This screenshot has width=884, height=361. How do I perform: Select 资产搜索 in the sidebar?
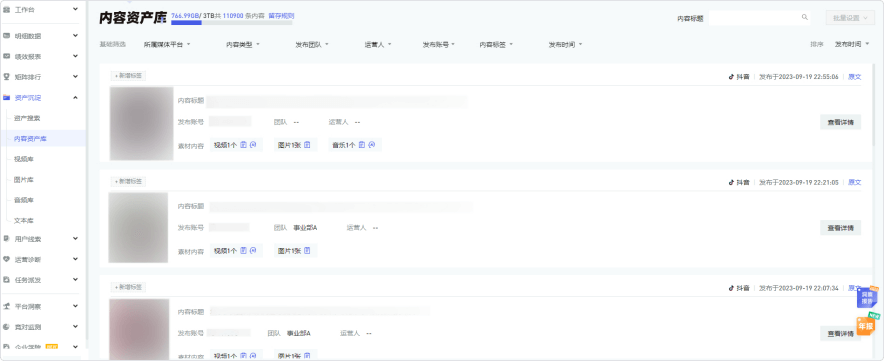(27, 118)
